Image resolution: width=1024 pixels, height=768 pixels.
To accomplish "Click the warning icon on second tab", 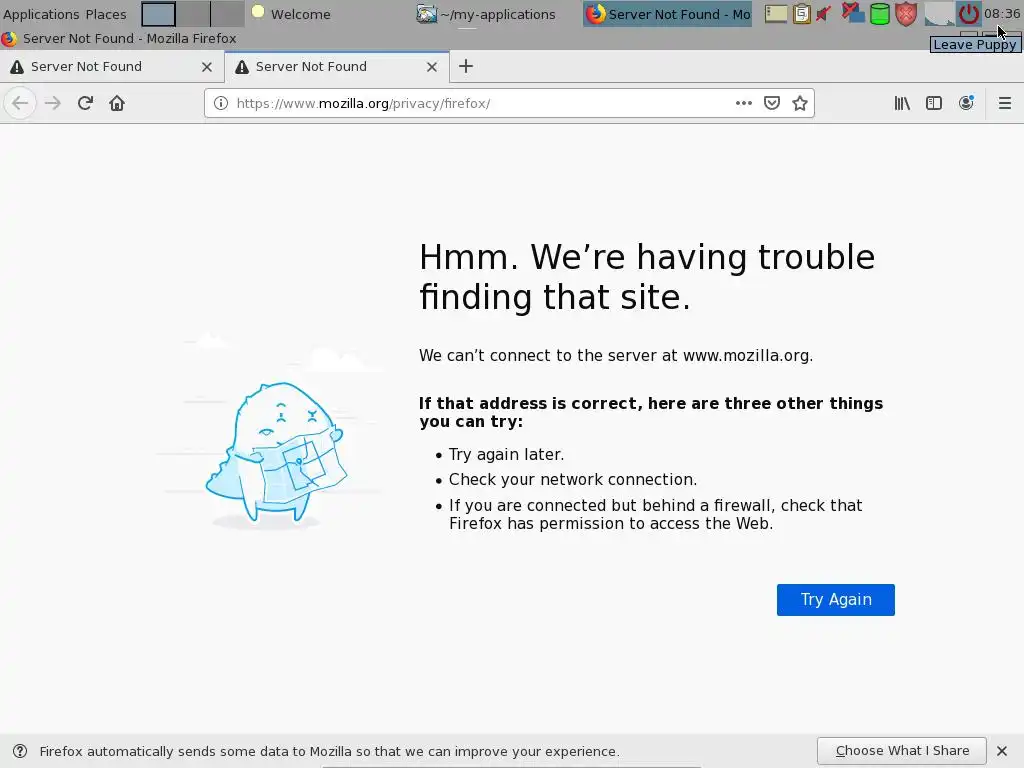I will pos(242,67).
